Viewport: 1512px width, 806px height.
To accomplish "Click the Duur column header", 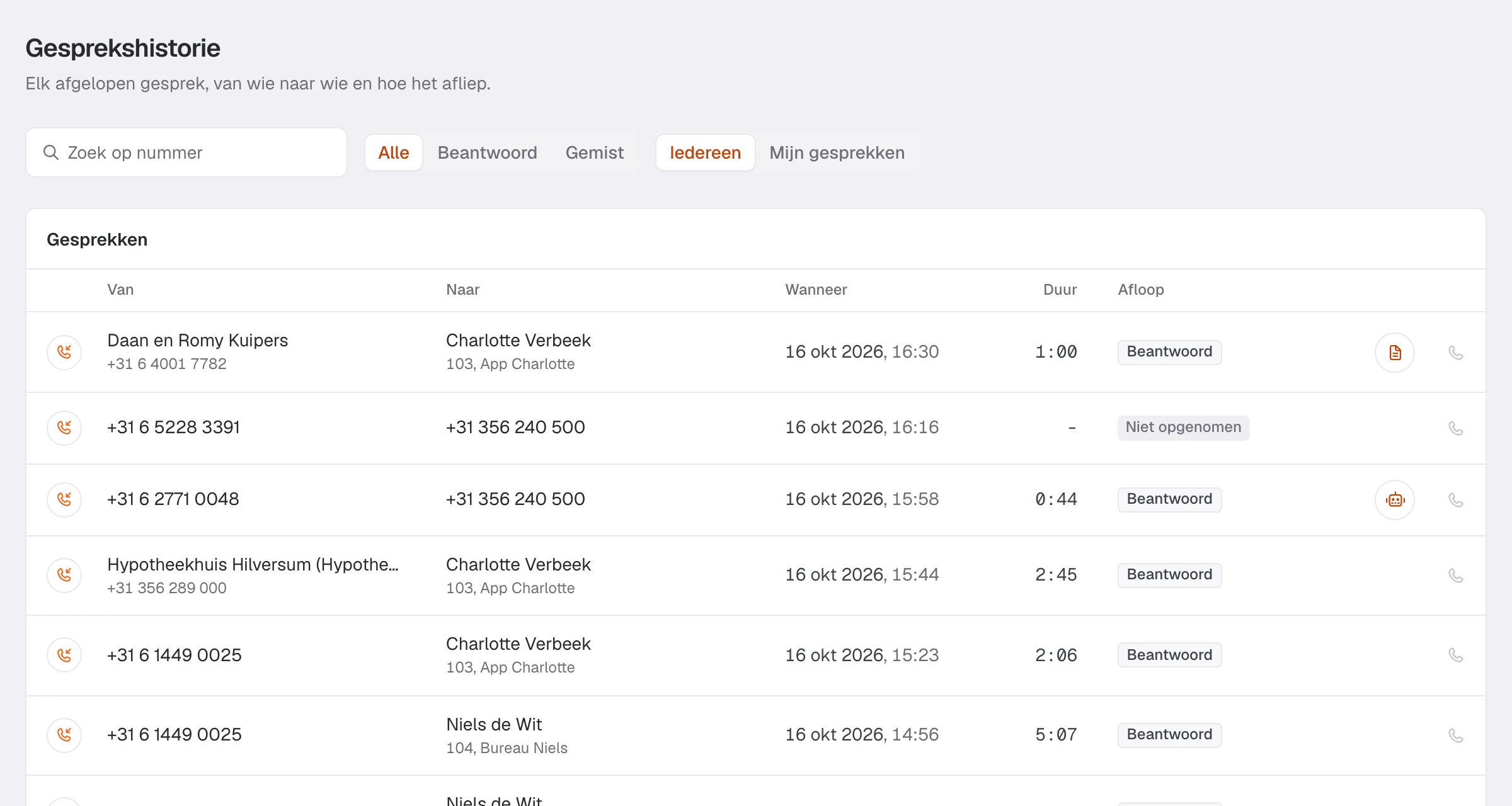I will click(1060, 290).
